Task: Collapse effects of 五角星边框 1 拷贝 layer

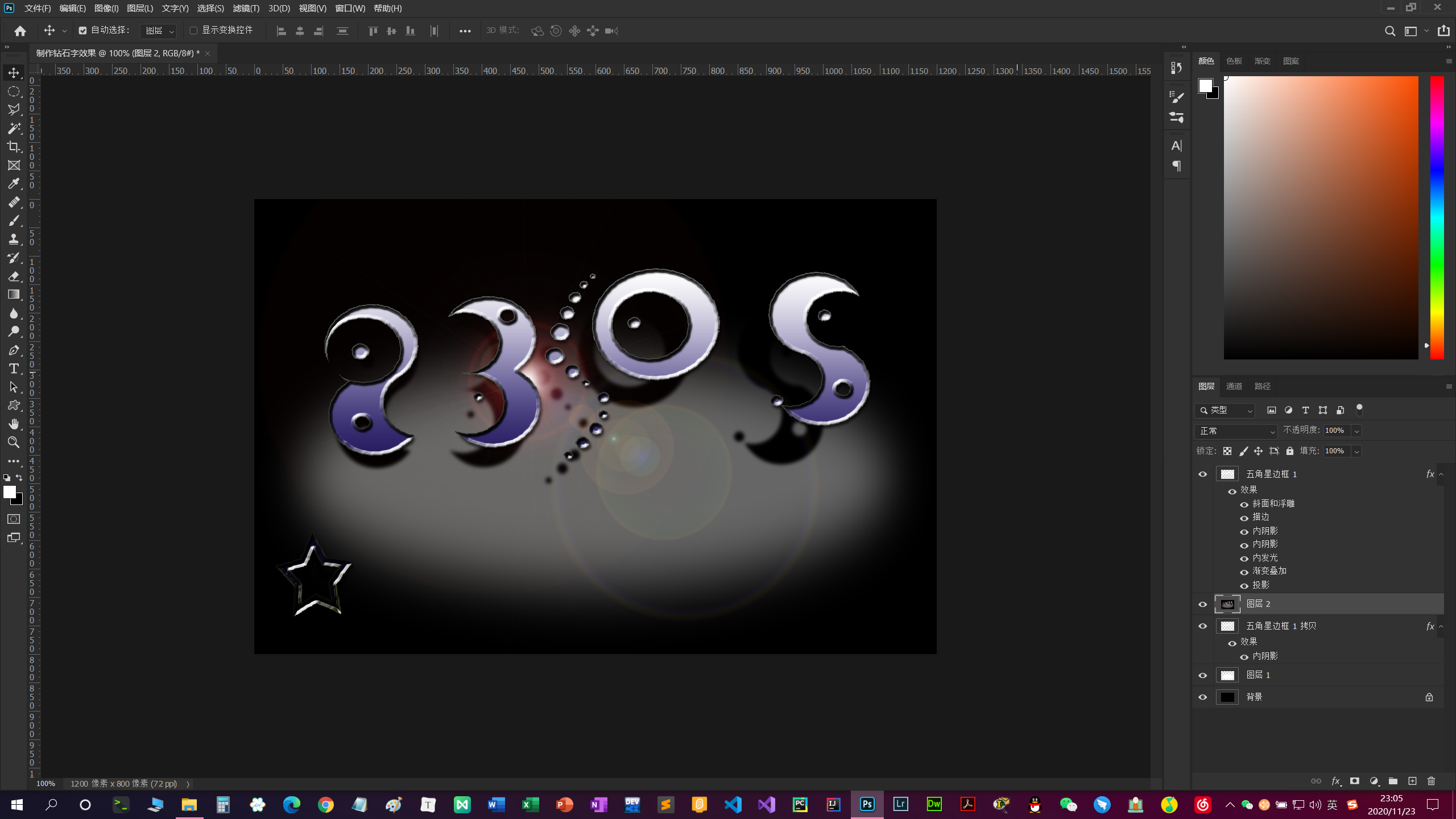Action: tap(1441, 626)
